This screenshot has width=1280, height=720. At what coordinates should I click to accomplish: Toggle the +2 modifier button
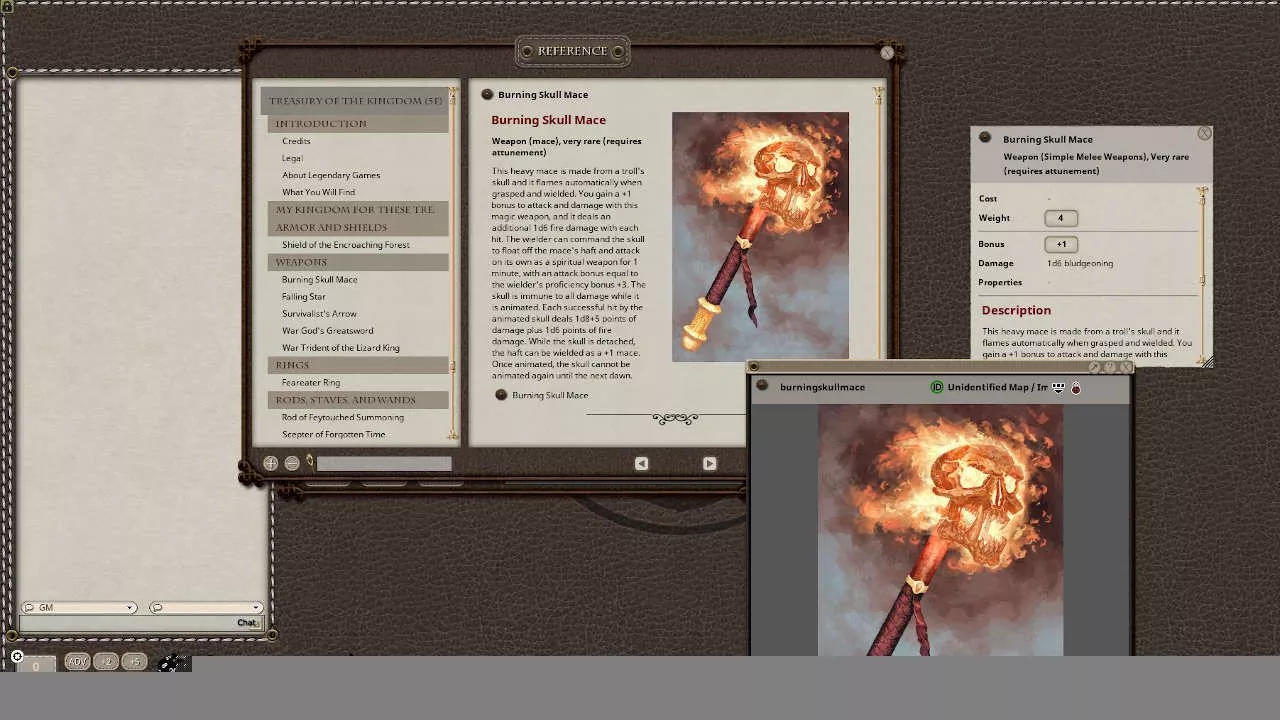point(106,661)
